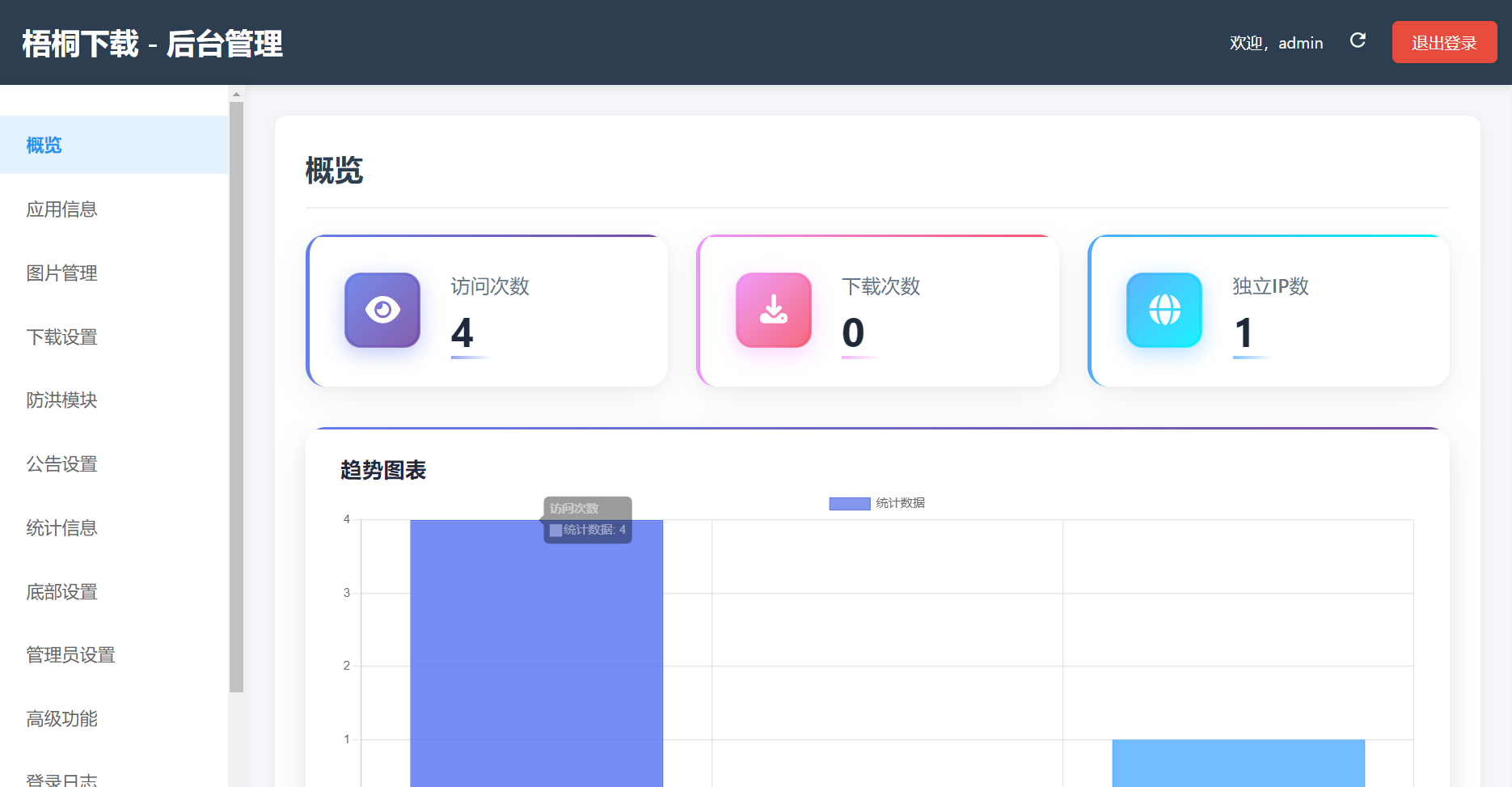This screenshot has height=787, width=1512.
Task: Select 底部设置 in the sidebar
Action: pyautogui.click(x=61, y=592)
